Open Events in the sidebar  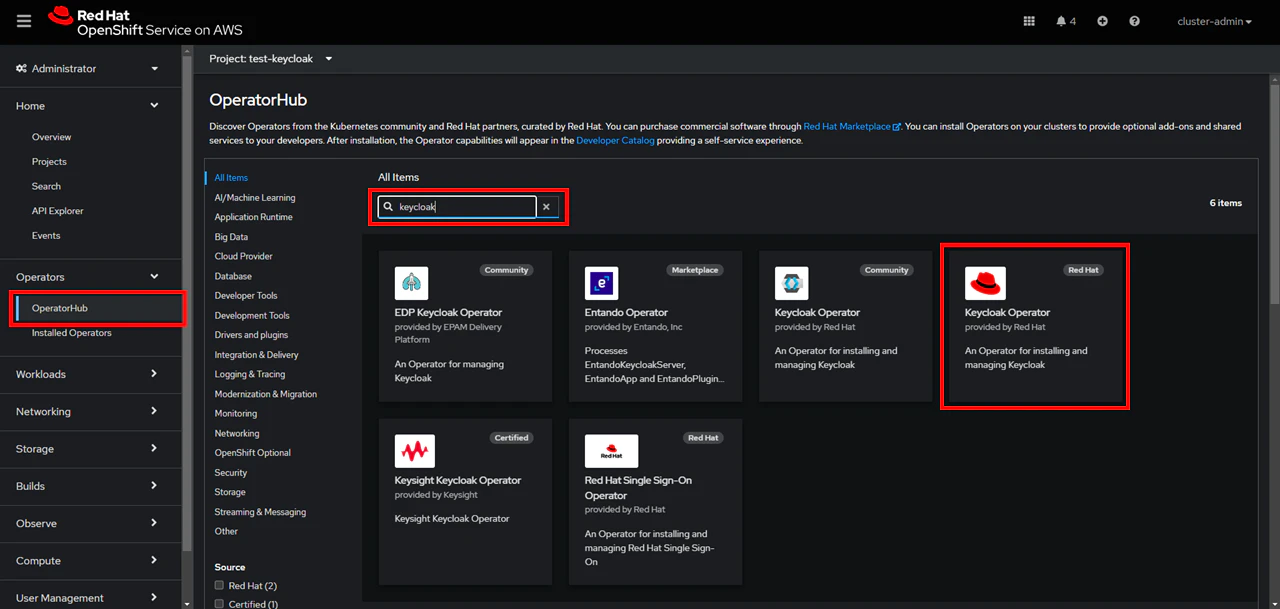[46, 236]
